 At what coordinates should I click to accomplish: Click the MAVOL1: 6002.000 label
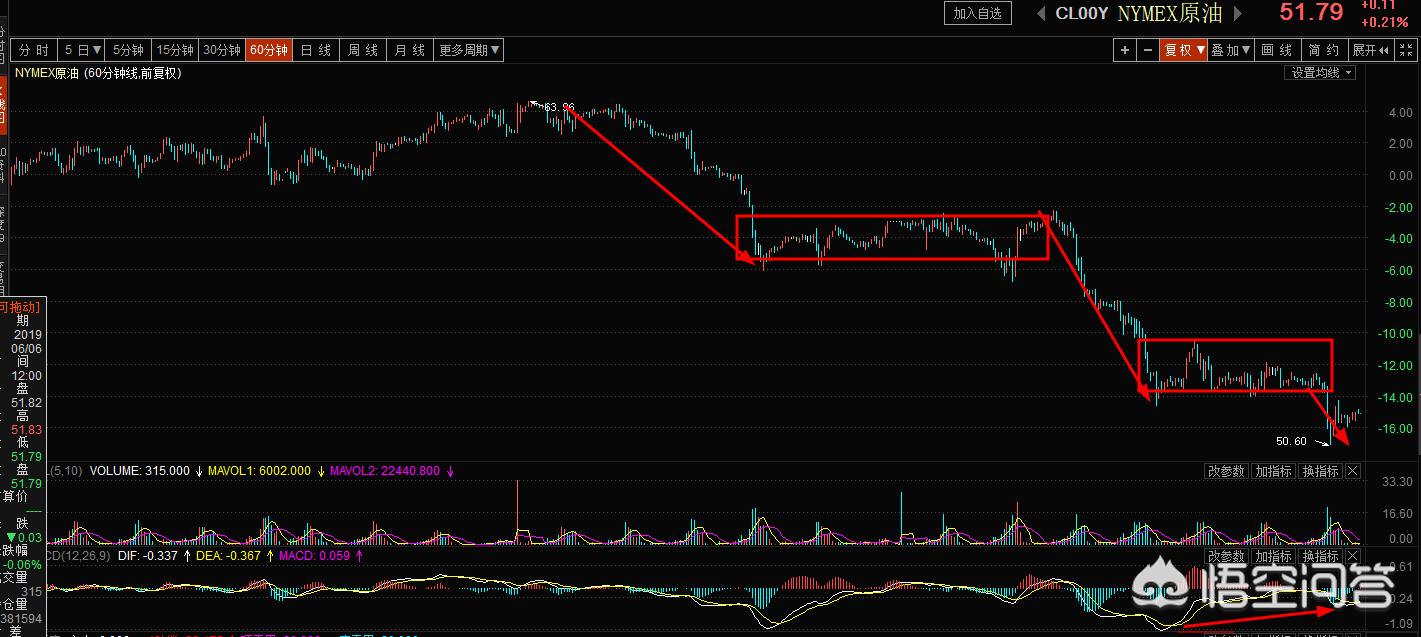tap(260, 471)
